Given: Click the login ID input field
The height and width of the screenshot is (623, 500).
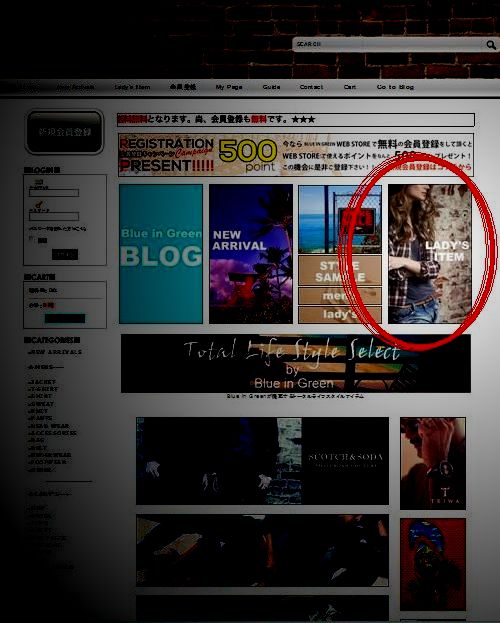Looking at the screenshot, I should [x=54, y=193].
